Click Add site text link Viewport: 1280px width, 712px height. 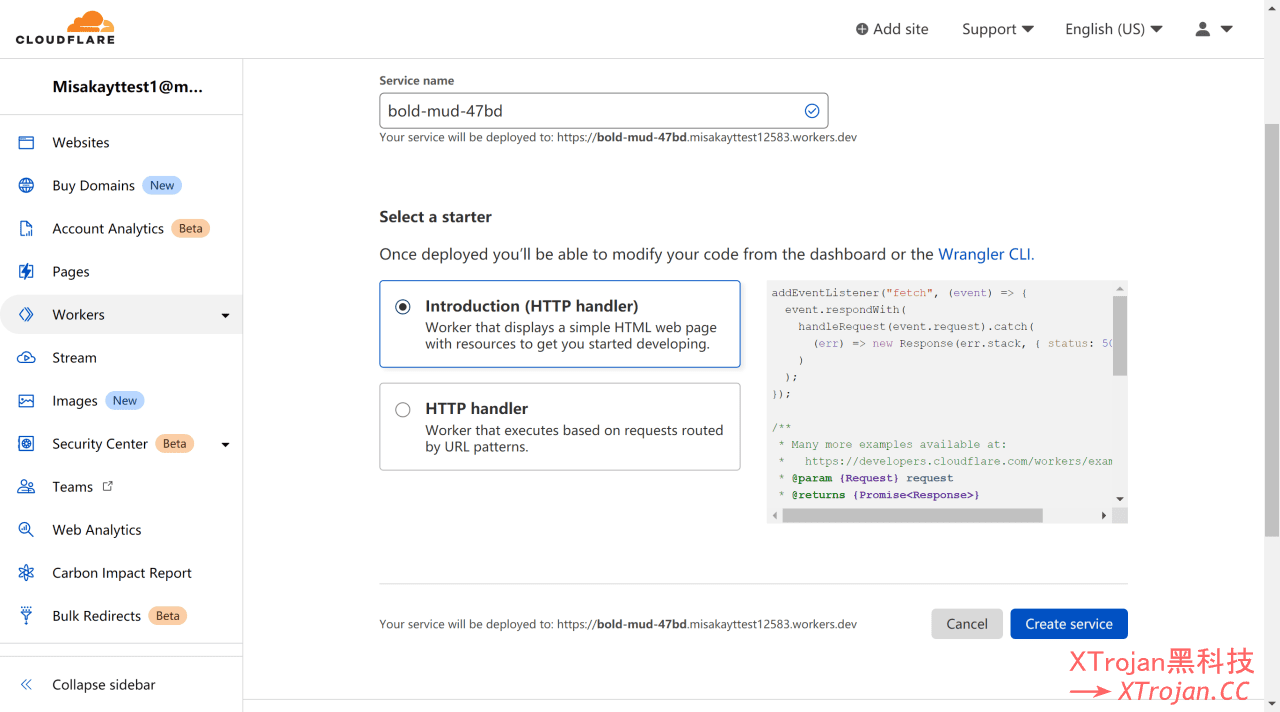(901, 29)
